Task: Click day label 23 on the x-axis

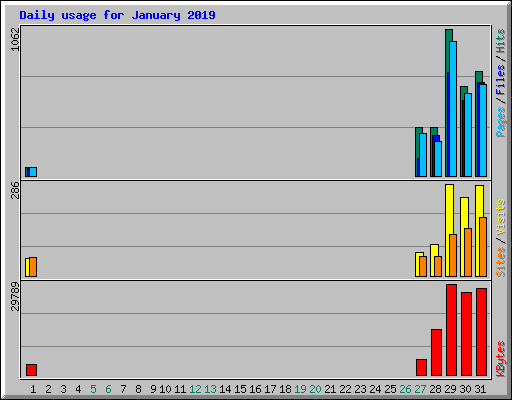Action: 360,389
